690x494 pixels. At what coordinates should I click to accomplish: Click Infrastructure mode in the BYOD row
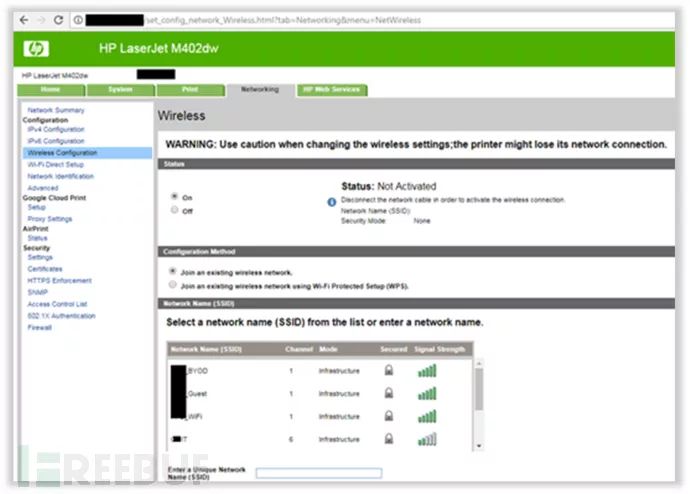339,371
